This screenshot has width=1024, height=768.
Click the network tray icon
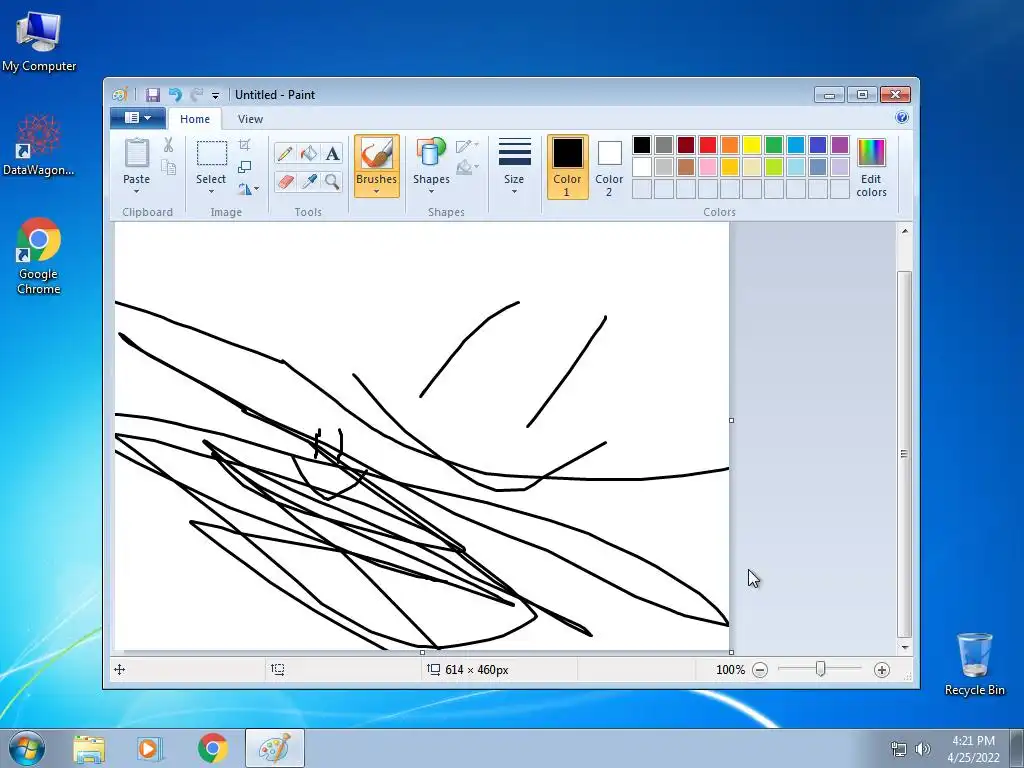point(899,749)
